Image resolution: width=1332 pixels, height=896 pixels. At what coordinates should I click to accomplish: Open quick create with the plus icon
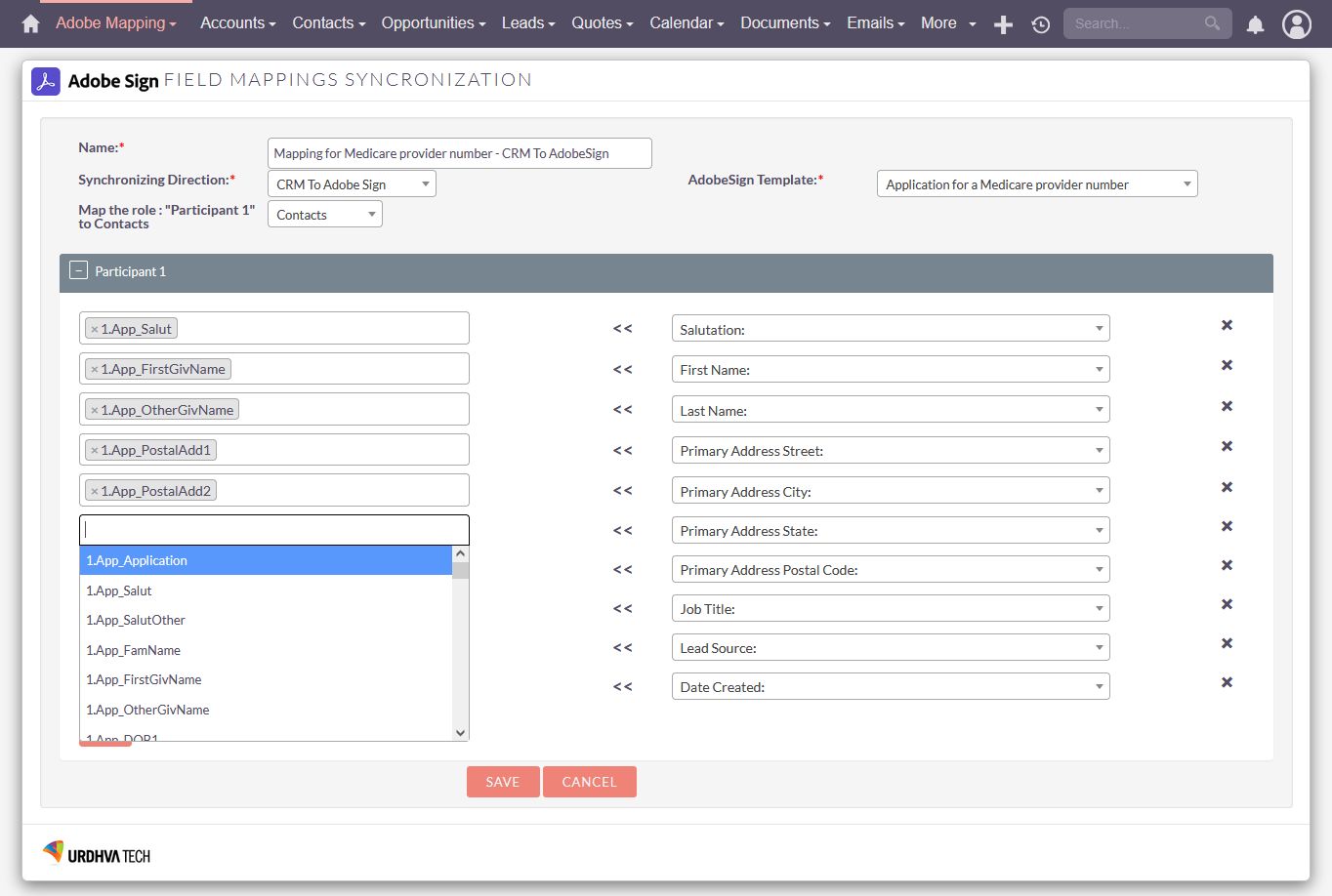[1003, 23]
